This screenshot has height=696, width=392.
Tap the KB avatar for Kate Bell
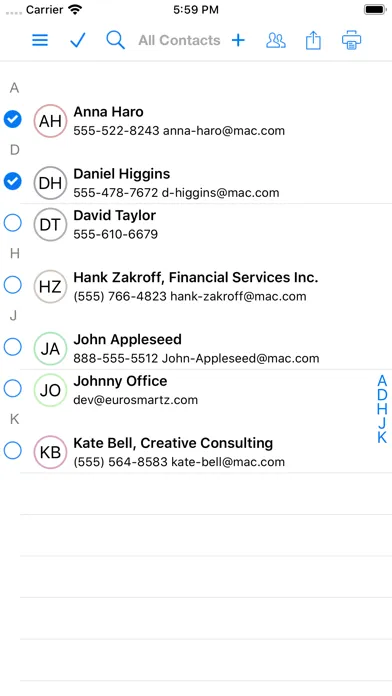tap(50, 452)
